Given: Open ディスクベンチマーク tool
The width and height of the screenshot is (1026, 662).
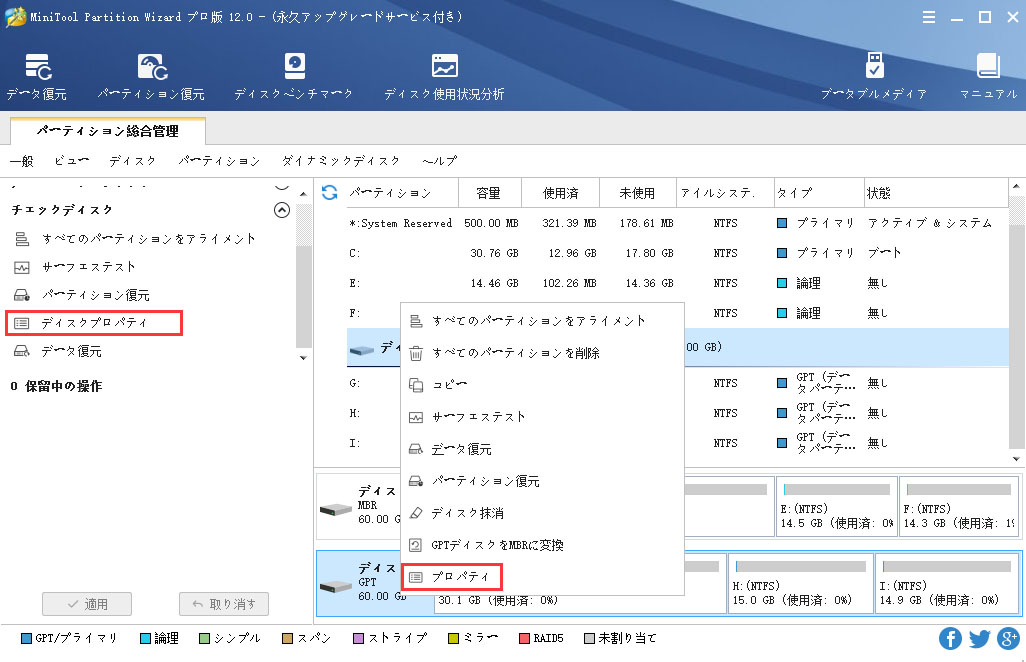Looking at the screenshot, I should (293, 78).
